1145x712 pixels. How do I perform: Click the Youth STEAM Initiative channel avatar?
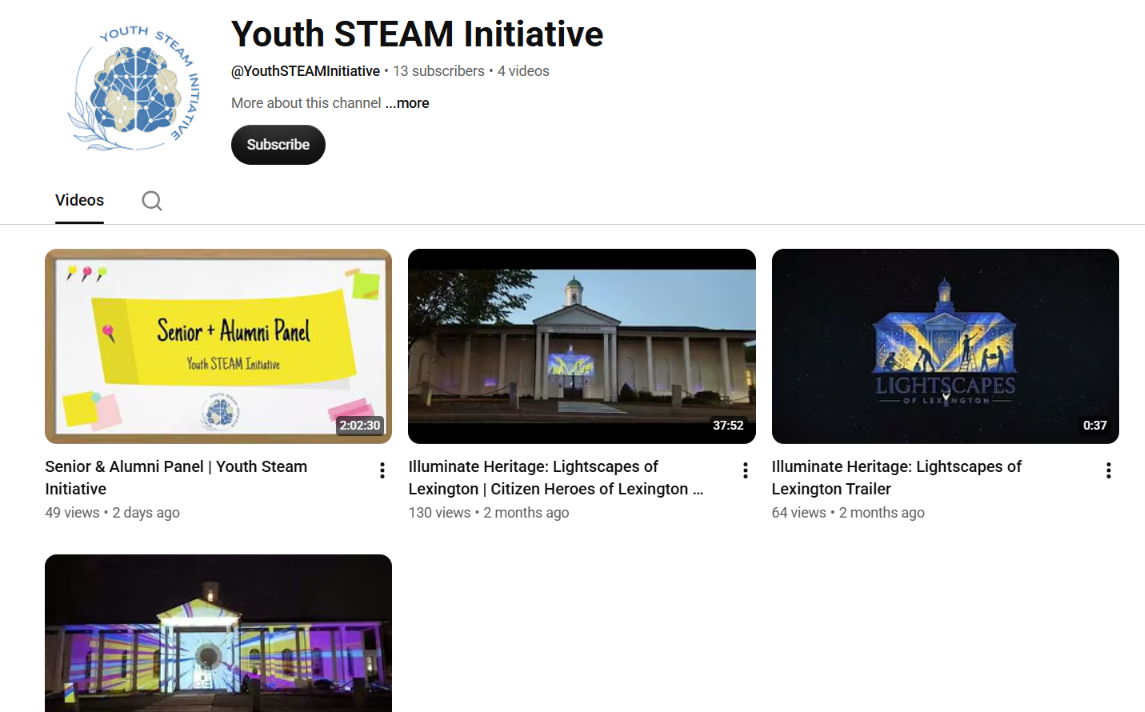pyautogui.click(x=134, y=86)
